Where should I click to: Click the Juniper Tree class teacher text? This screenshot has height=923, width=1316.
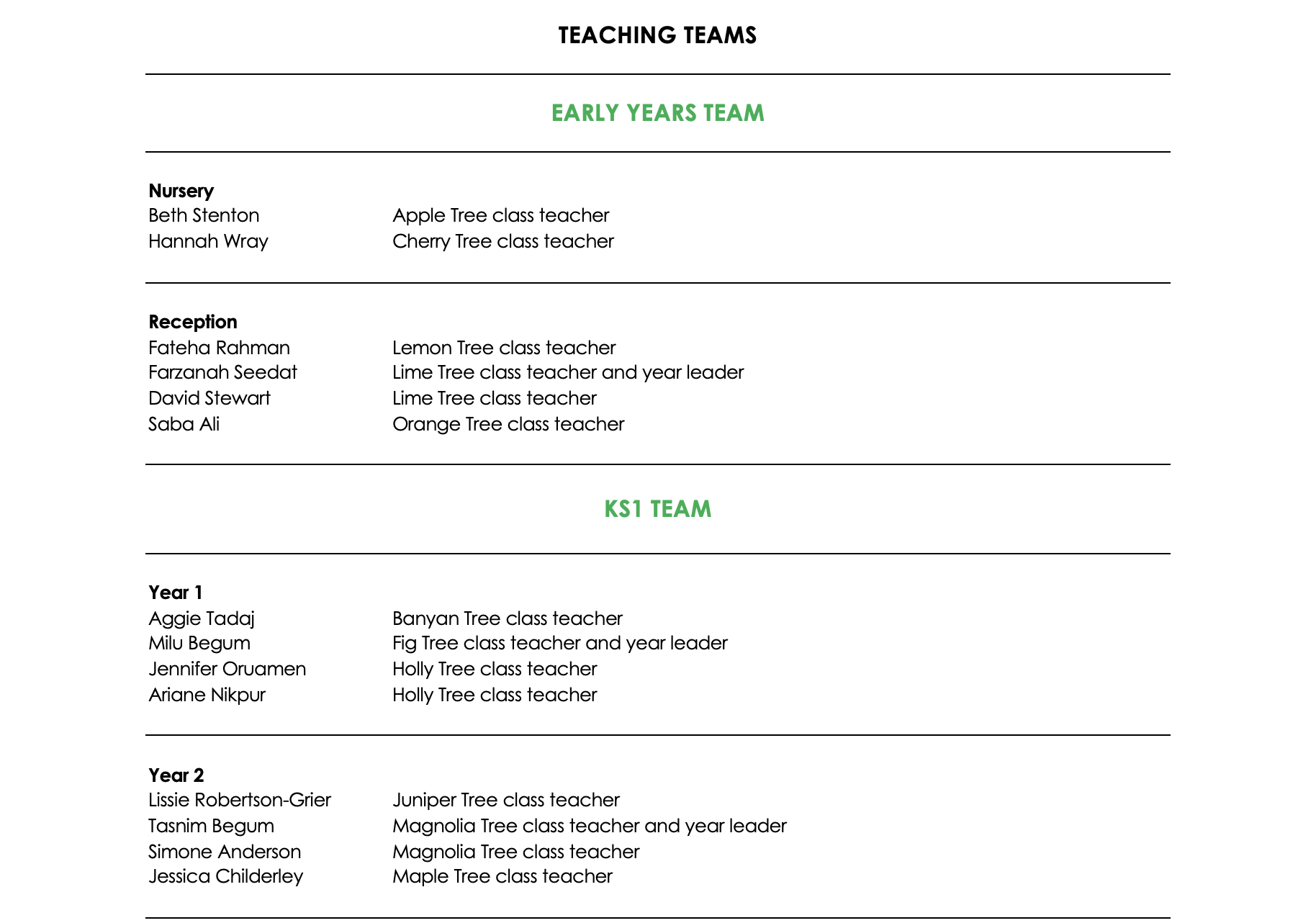[x=505, y=800]
